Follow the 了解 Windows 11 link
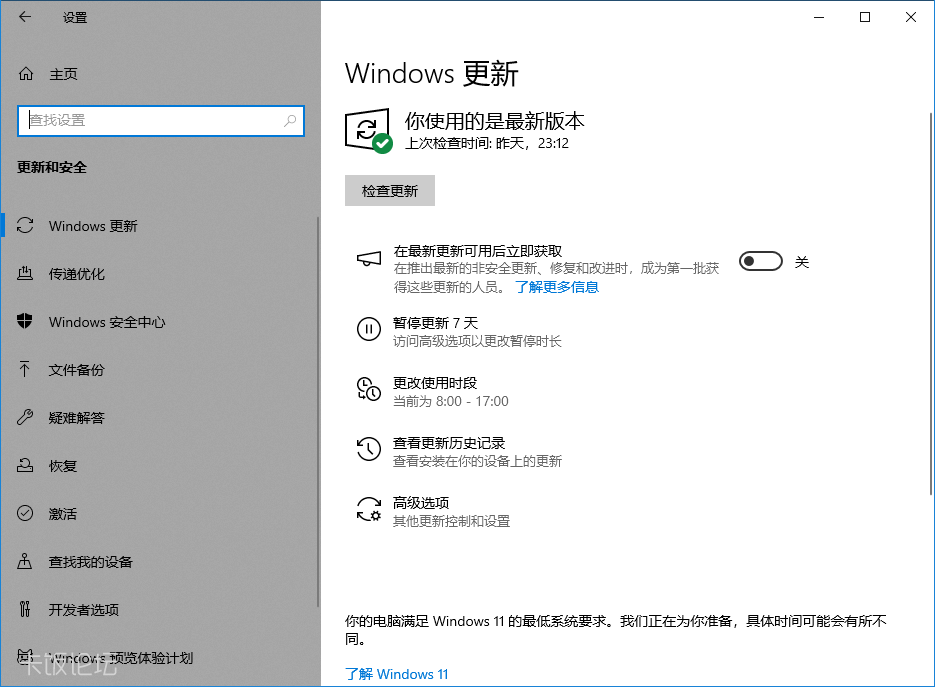The width and height of the screenshot is (935, 687). (396, 674)
